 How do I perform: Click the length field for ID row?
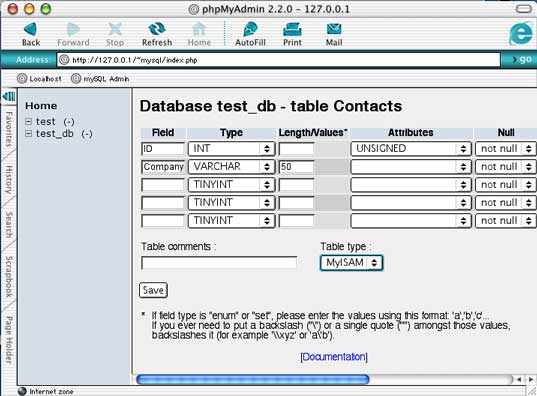[x=297, y=149]
